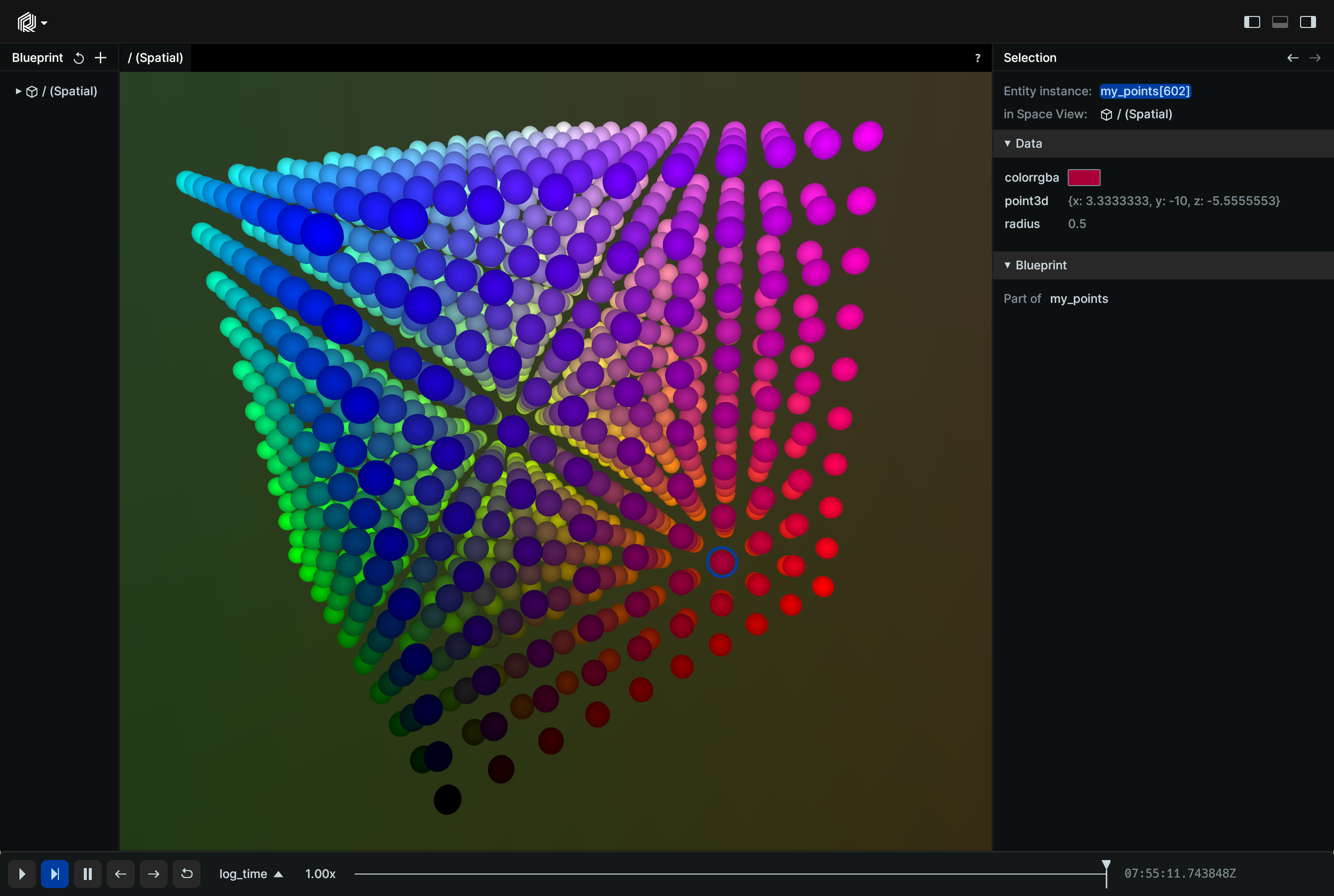Expand the / (Spatial) tree item
Image resolution: width=1334 pixels, height=896 pixels.
[18, 91]
